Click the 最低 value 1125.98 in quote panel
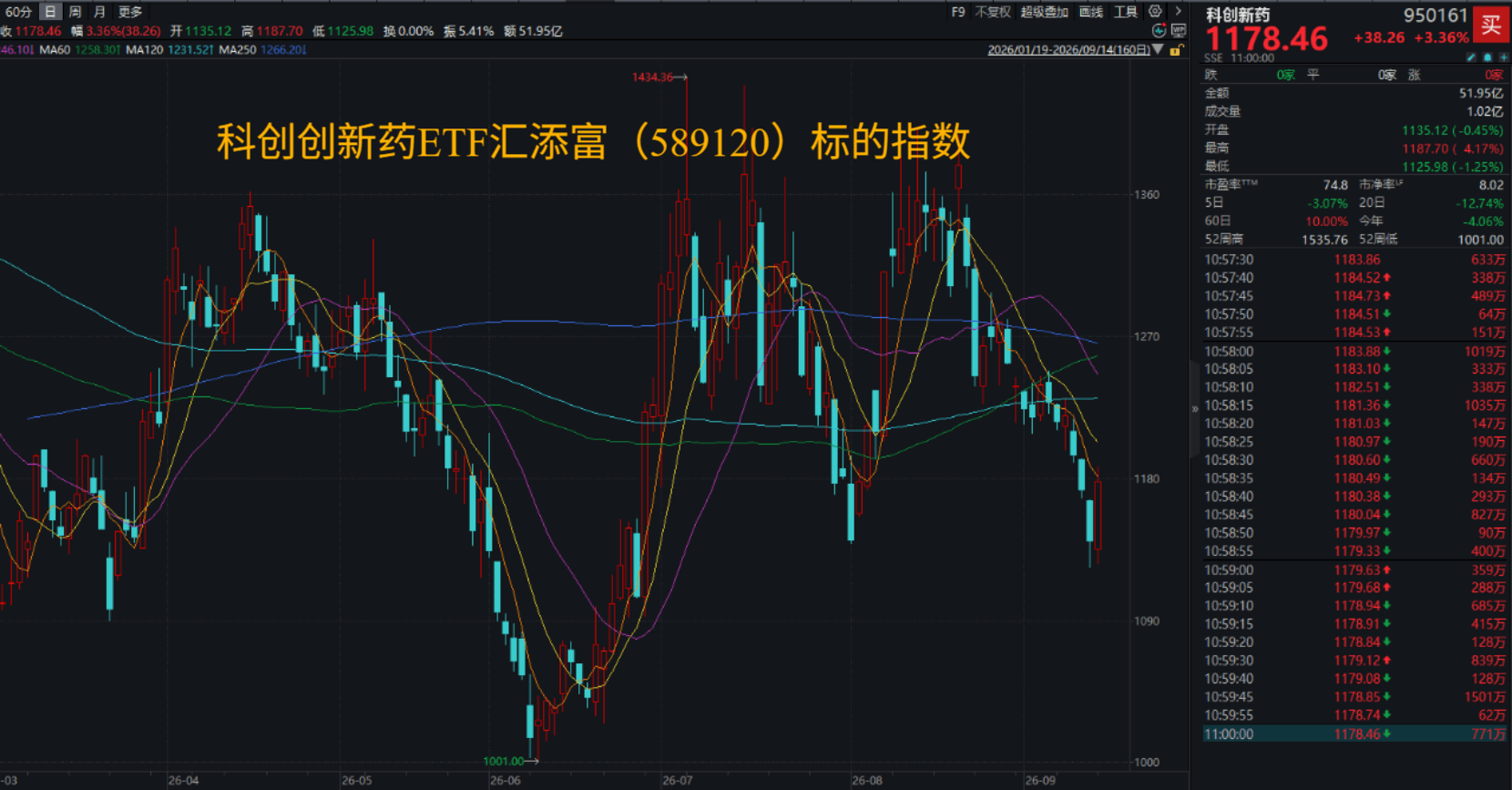This screenshot has height=790, width=1512. point(1425,167)
